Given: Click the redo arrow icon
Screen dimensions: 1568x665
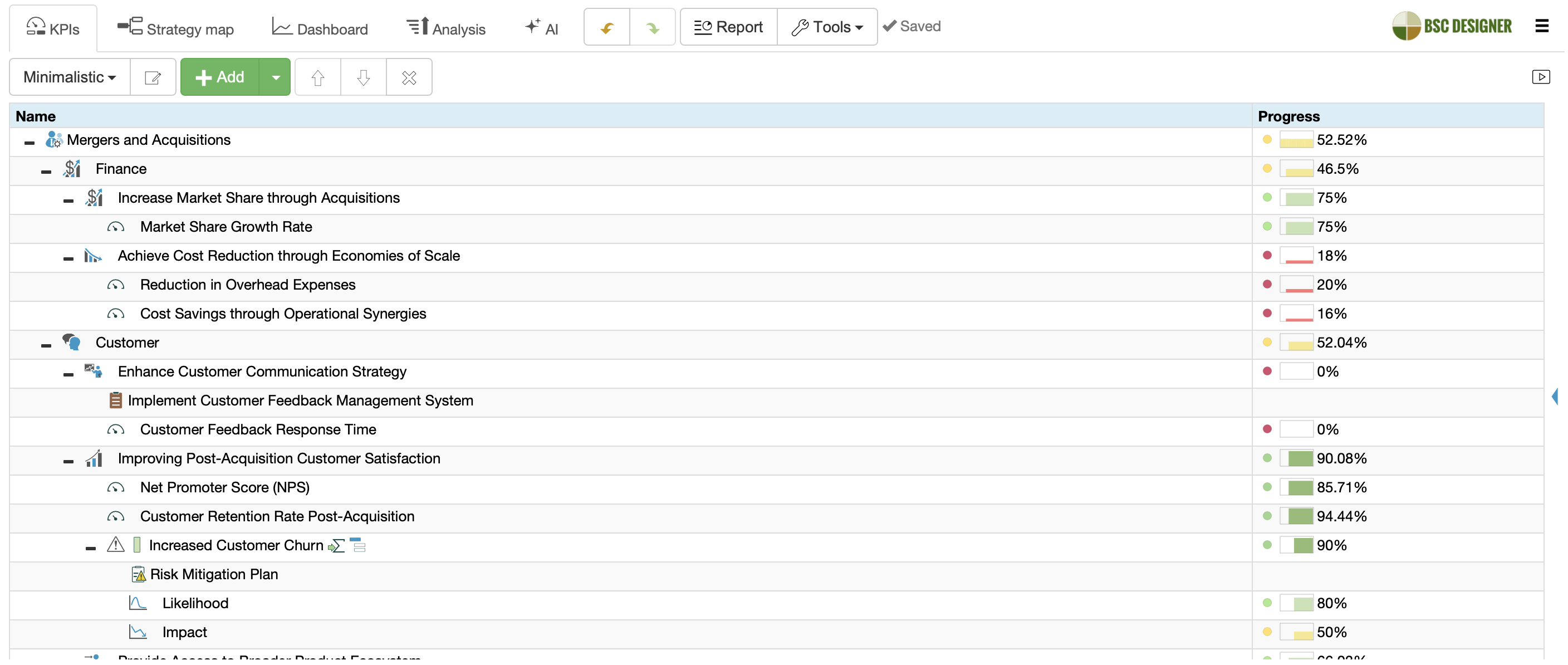Looking at the screenshot, I should click(x=652, y=27).
